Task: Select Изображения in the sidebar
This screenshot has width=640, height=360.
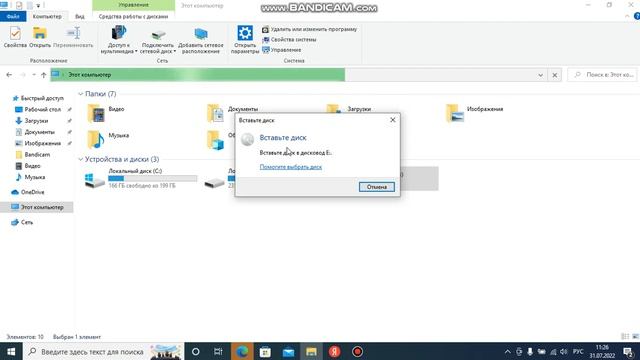Action: coord(38,143)
